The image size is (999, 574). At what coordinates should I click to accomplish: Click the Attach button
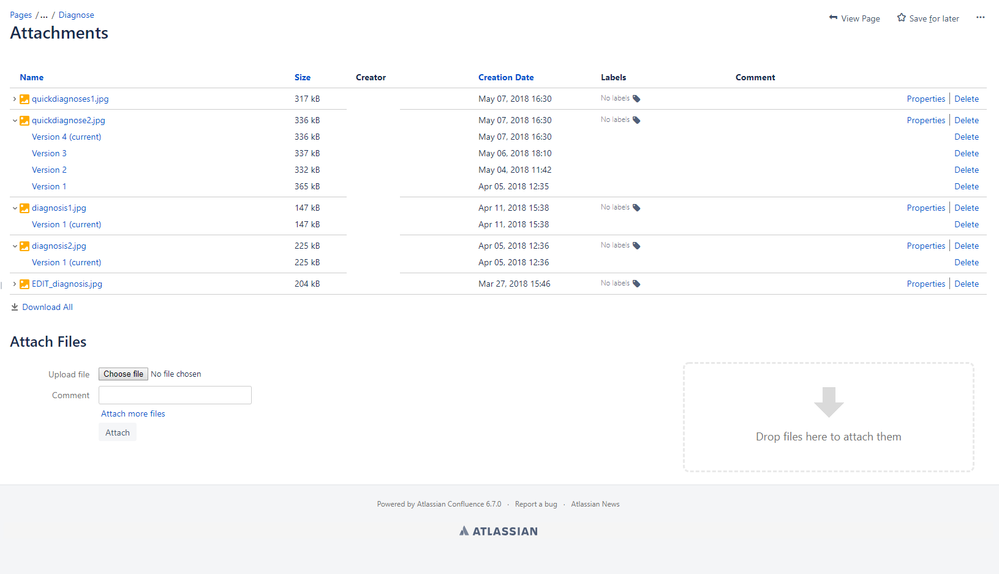coord(117,433)
